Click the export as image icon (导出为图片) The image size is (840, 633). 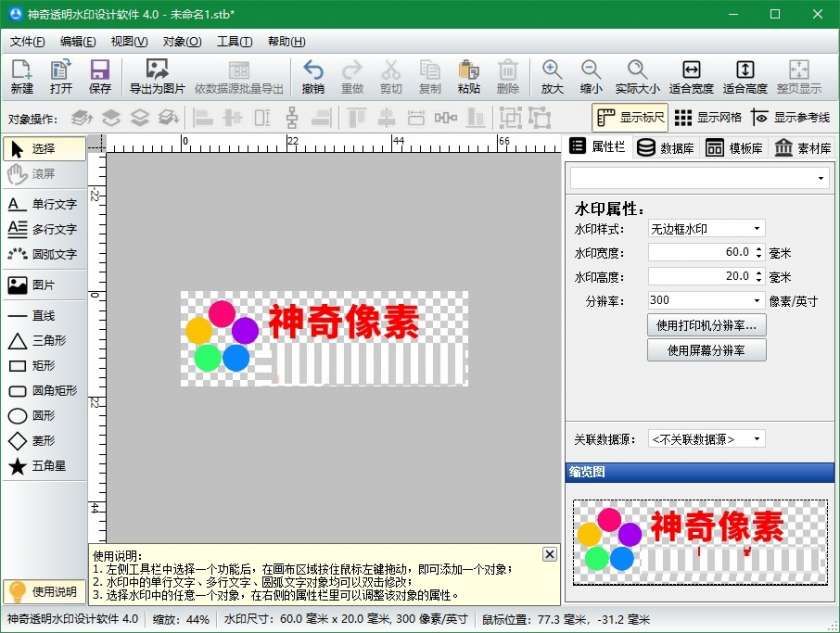(x=157, y=76)
